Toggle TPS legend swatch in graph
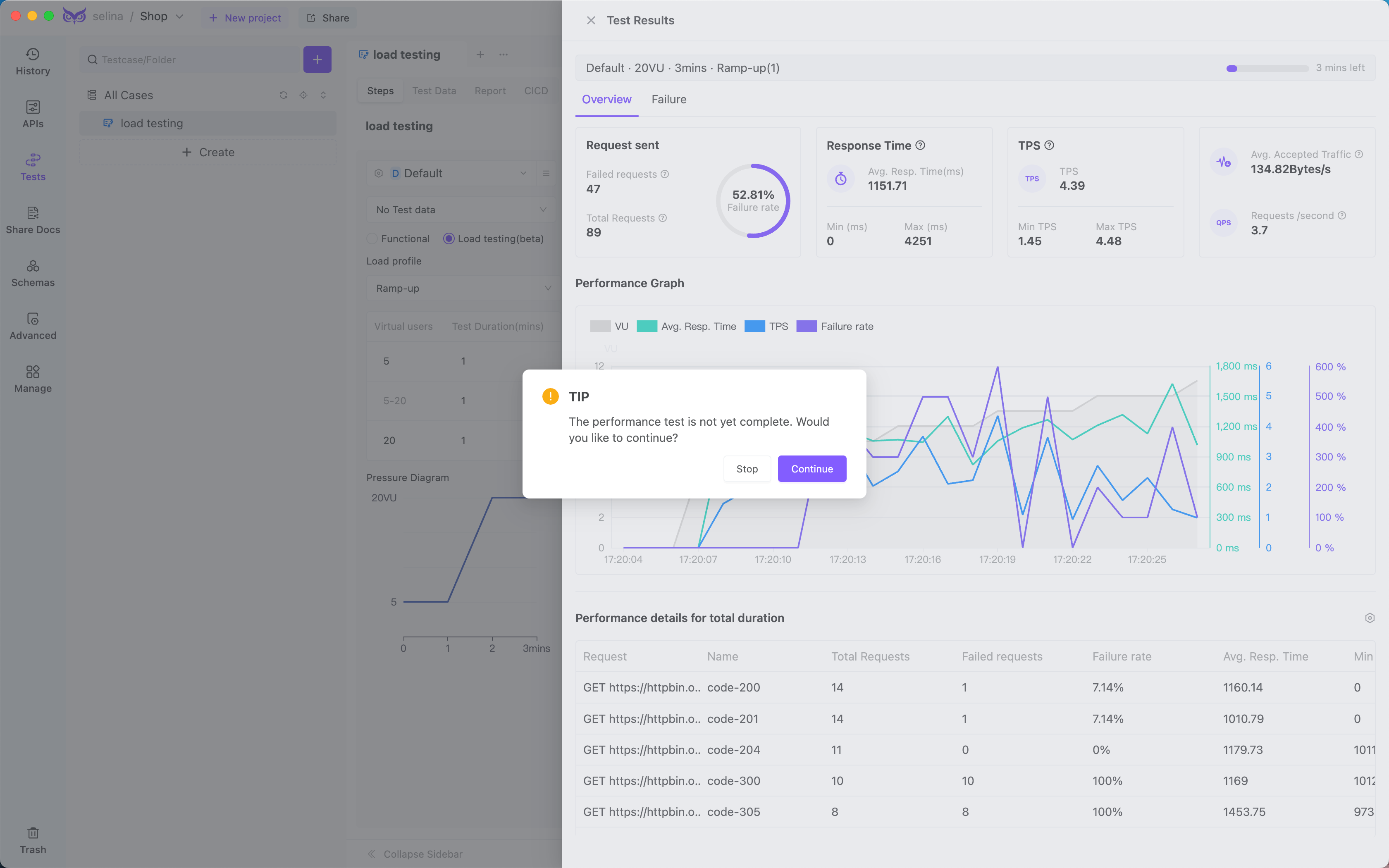The height and width of the screenshot is (868, 1389). [x=755, y=326]
